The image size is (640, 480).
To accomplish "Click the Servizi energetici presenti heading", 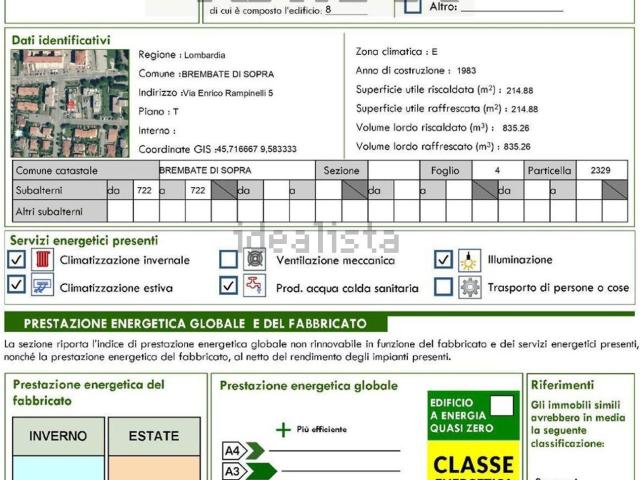I will pyautogui.click(x=84, y=240).
